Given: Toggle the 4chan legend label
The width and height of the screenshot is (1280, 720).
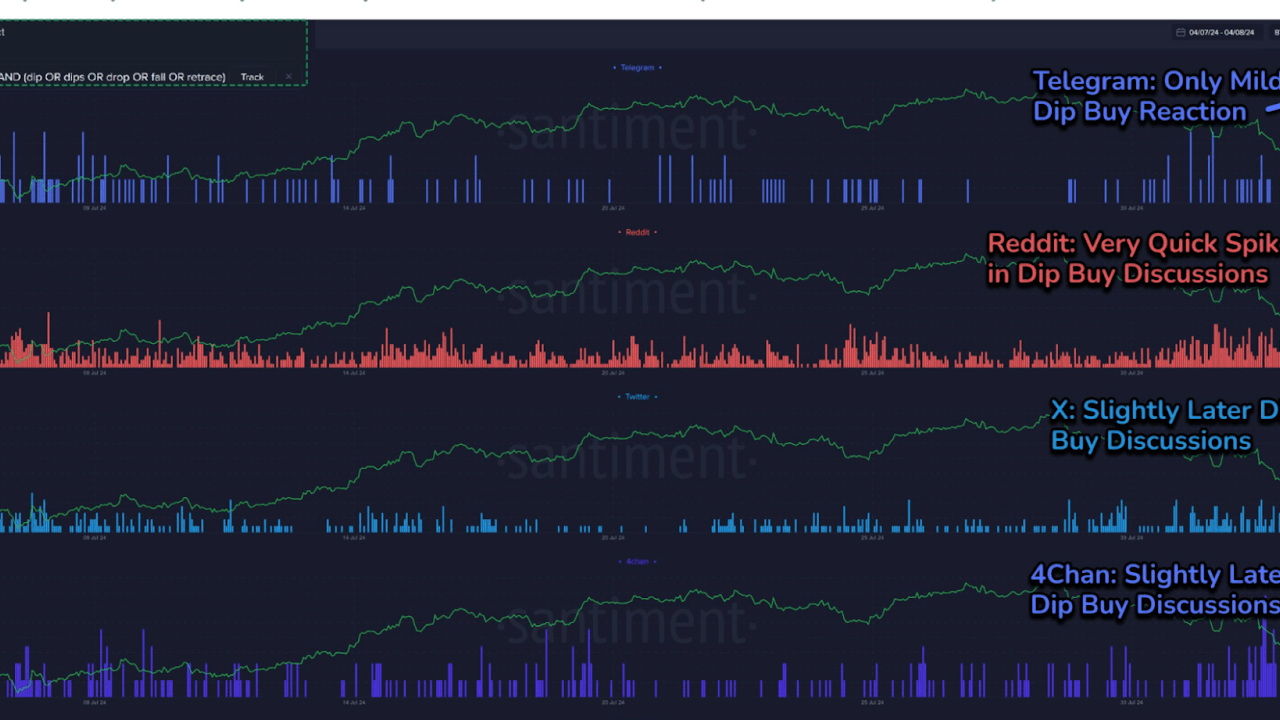Looking at the screenshot, I should coord(637,562).
